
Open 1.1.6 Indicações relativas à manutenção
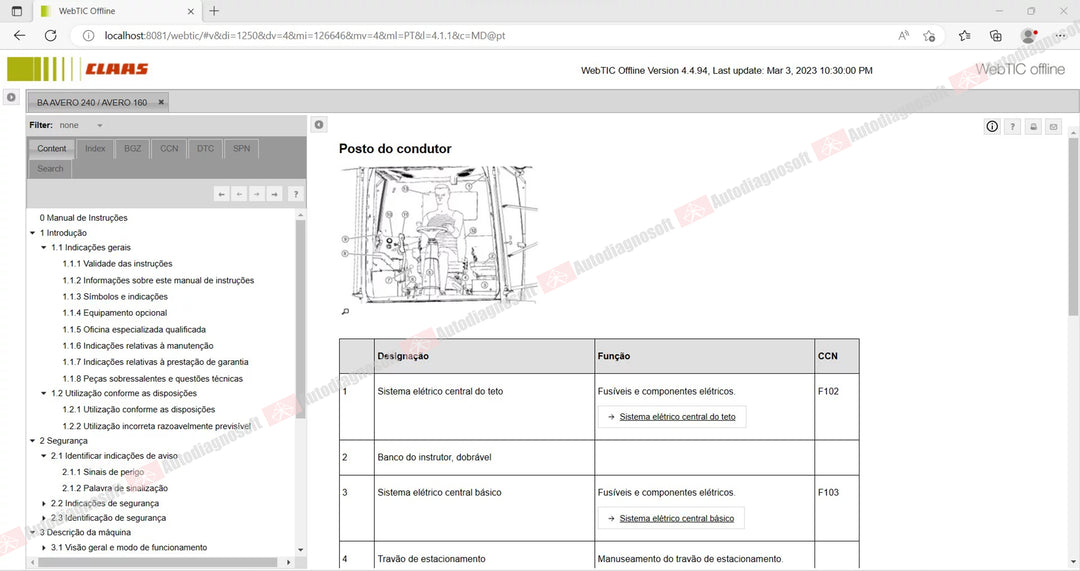tap(138, 346)
